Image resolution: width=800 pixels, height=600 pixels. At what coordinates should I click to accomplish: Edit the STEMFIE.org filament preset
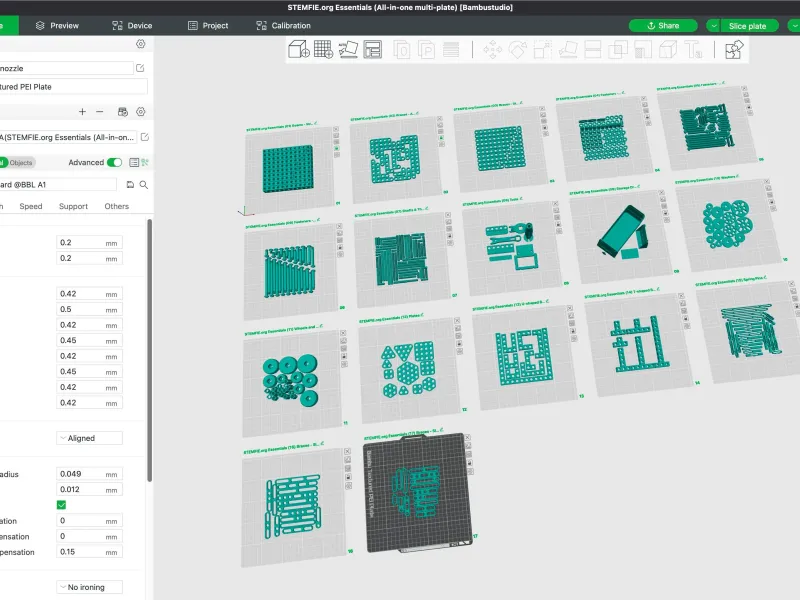[145, 137]
